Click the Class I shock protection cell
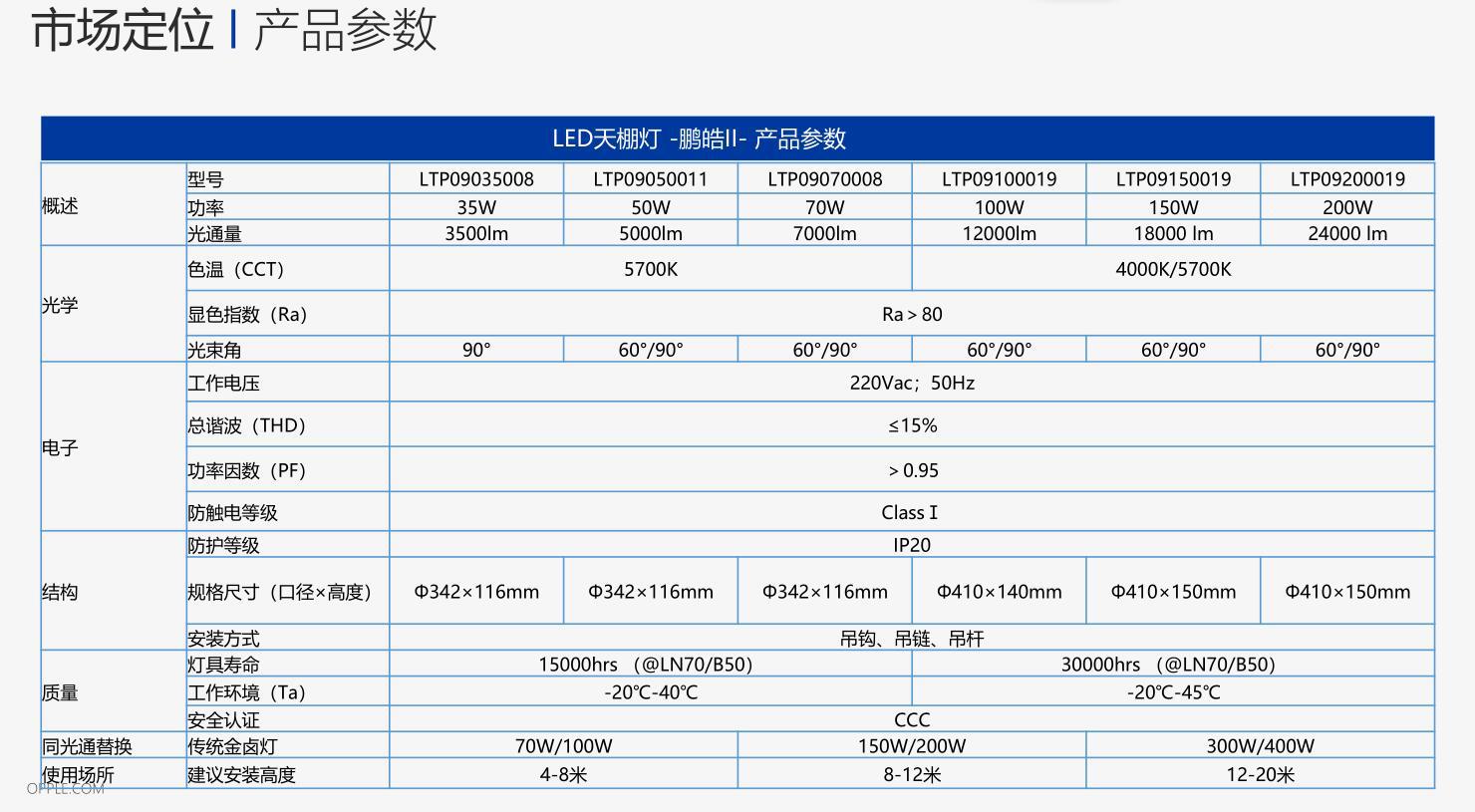The width and height of the screenshot is (1475, 812). tap(912, 512)
